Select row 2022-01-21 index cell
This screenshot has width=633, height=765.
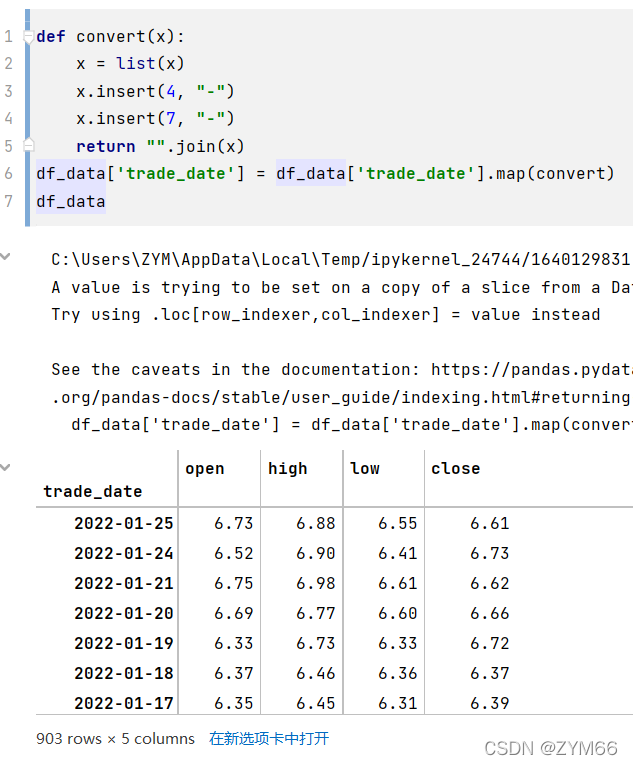click(x=123, y=584)
